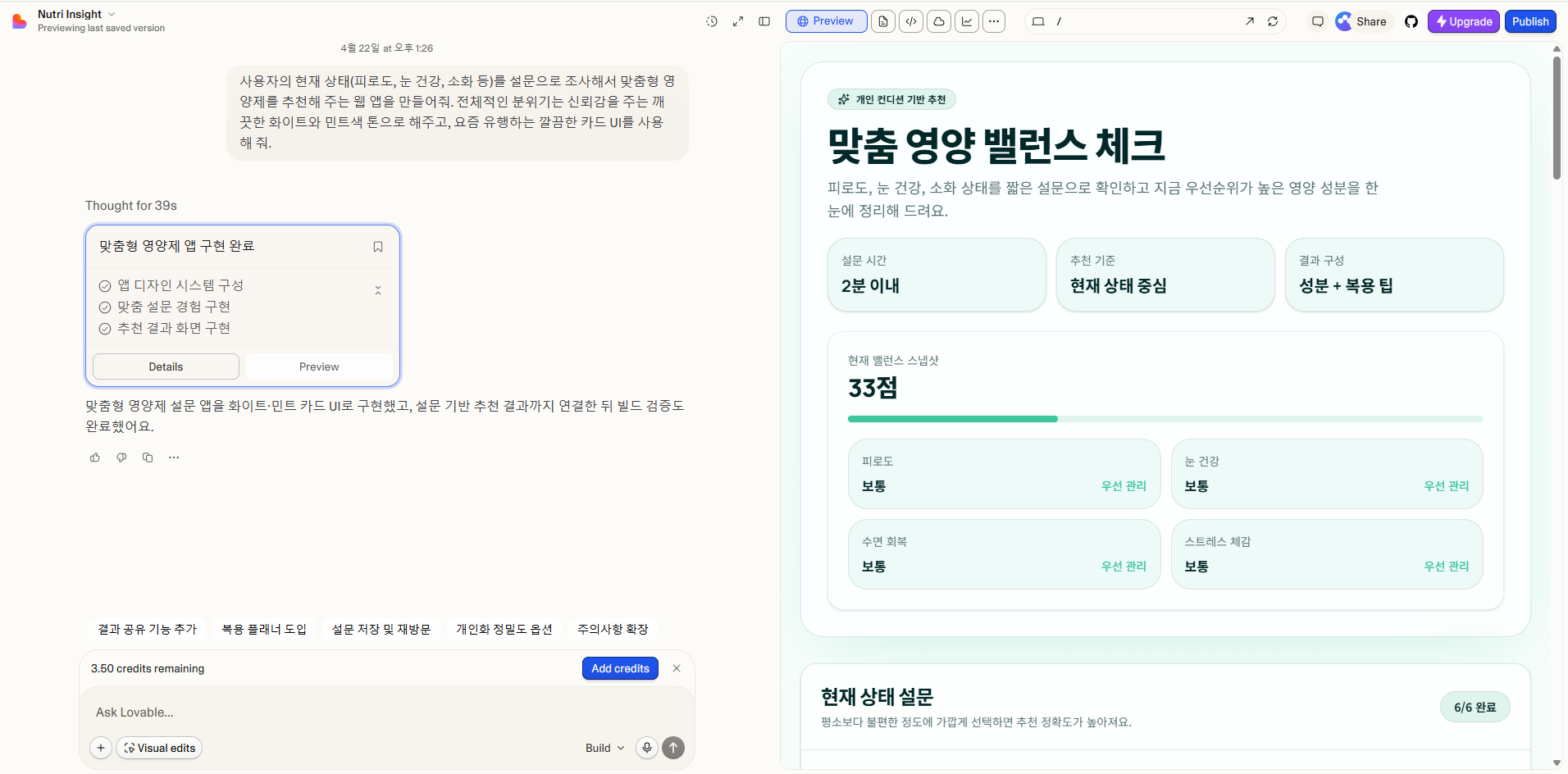The width and height of the screenshot is (1568, 774).
Task: Expand the preview to fullscreen
Action: (x=738, y=21)
